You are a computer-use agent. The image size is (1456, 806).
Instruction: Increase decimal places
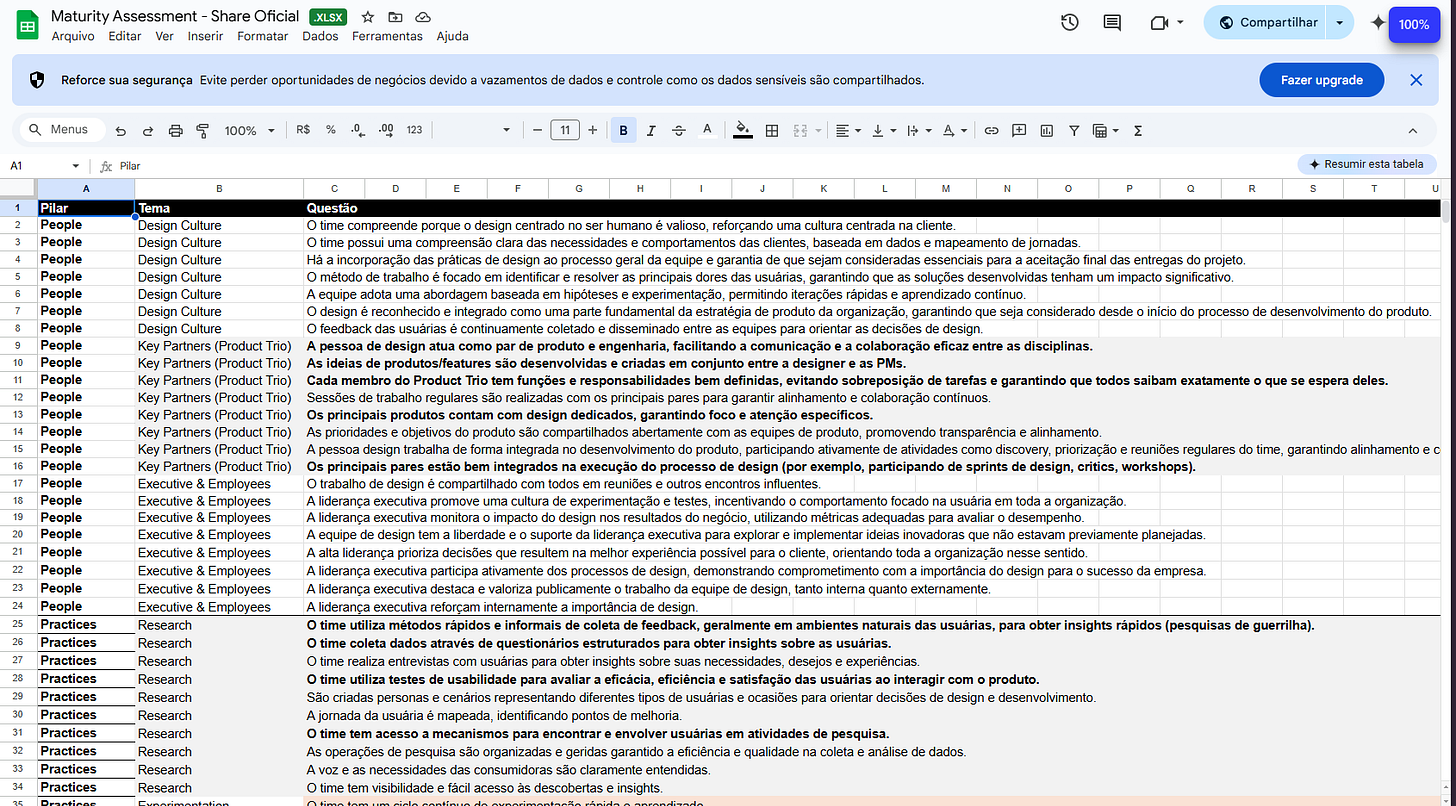(x=386, y=130)
